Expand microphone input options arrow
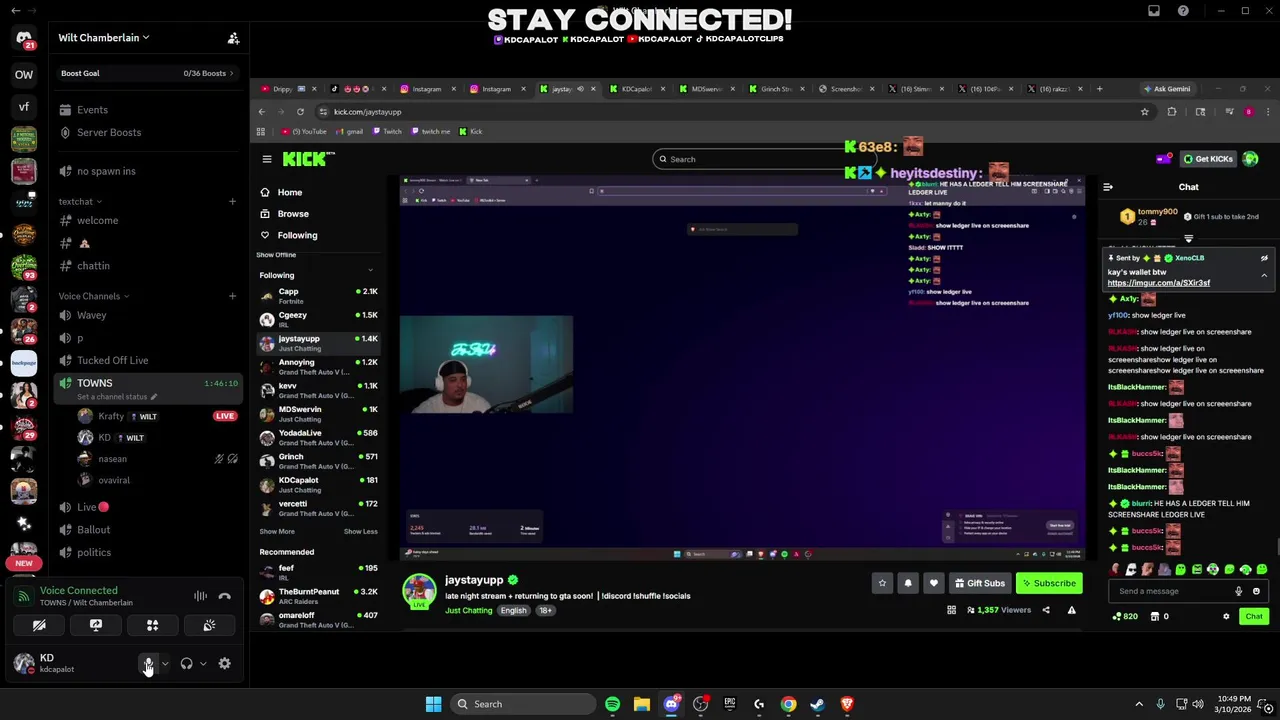This screenshot has height=720, width=1280. pos(165,664)
